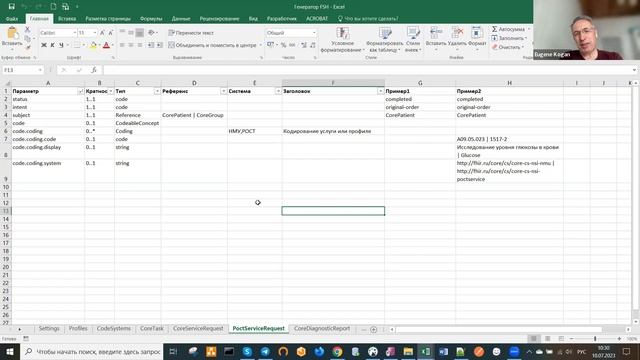Decrease decimal places icon
640x360 pixels.
(x=313, y=45)
